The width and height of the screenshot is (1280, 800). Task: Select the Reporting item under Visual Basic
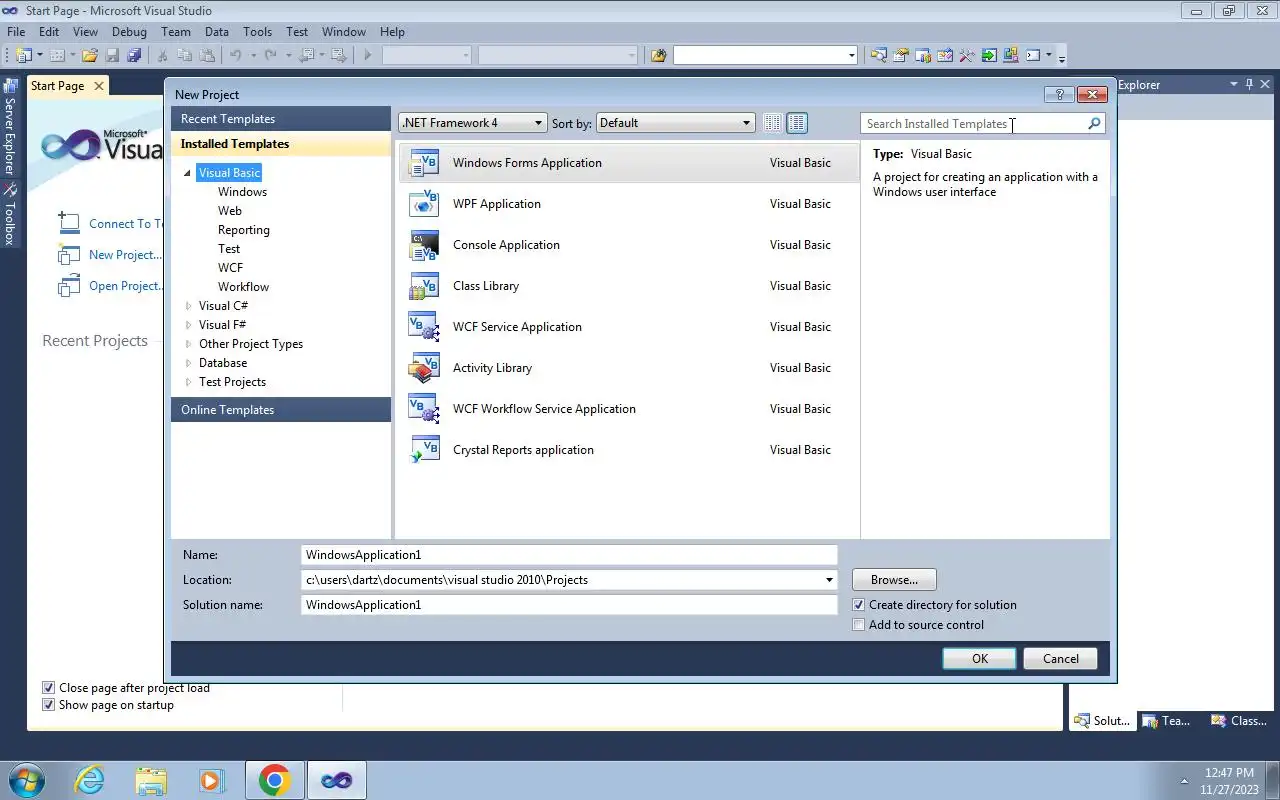click(x=243, y=230)
